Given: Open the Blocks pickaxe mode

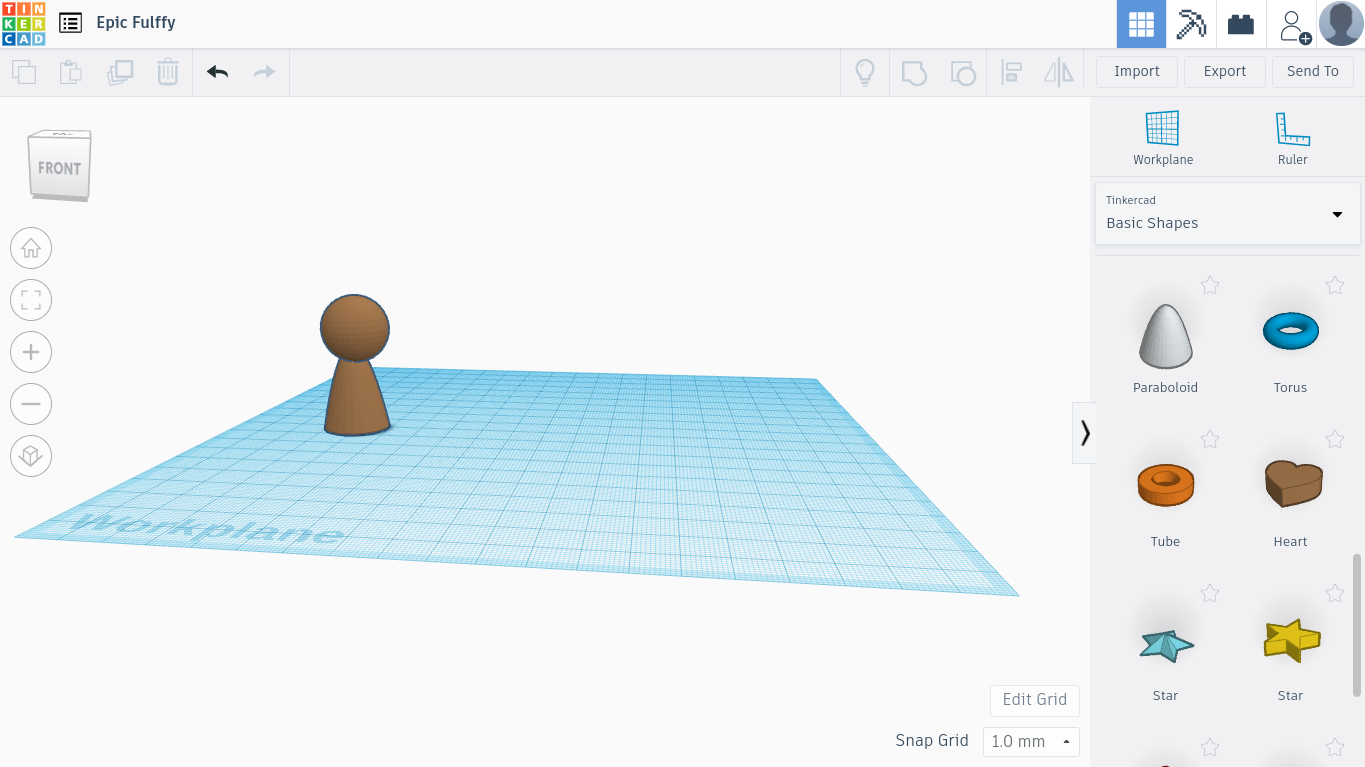Looking at the screenshot, I should click(x=1191, y=24).
